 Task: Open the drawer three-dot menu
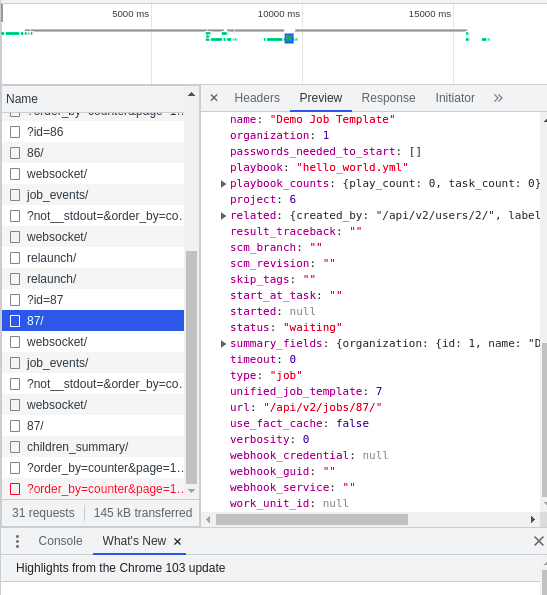click(17, 541)
